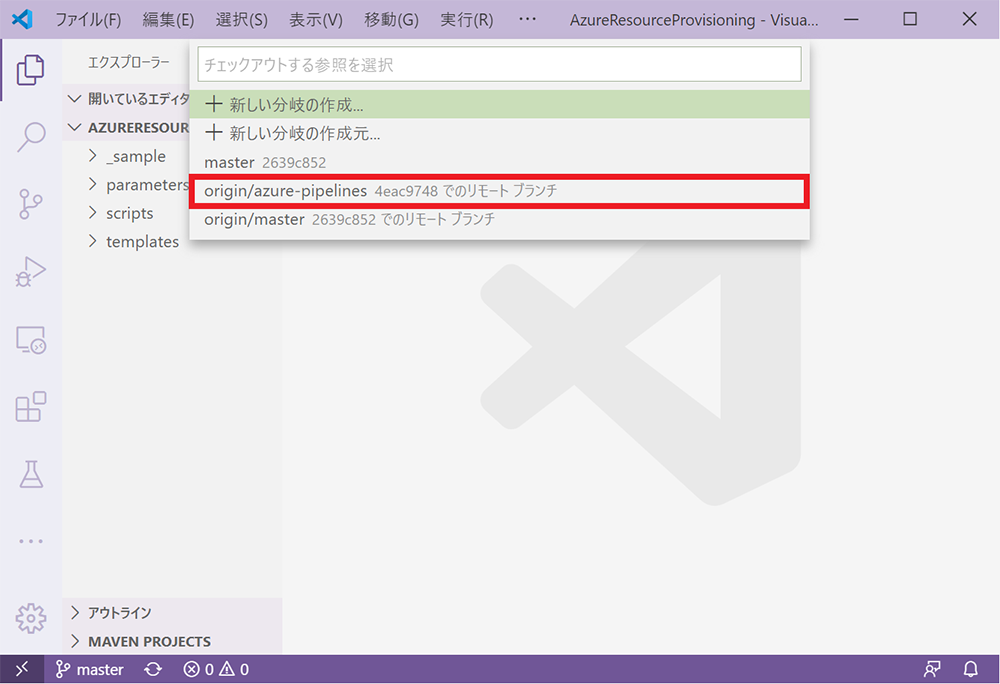Screen dimensions: 1000x684
Task: Open the 表示(V) menu
Action: pos(316,20)
